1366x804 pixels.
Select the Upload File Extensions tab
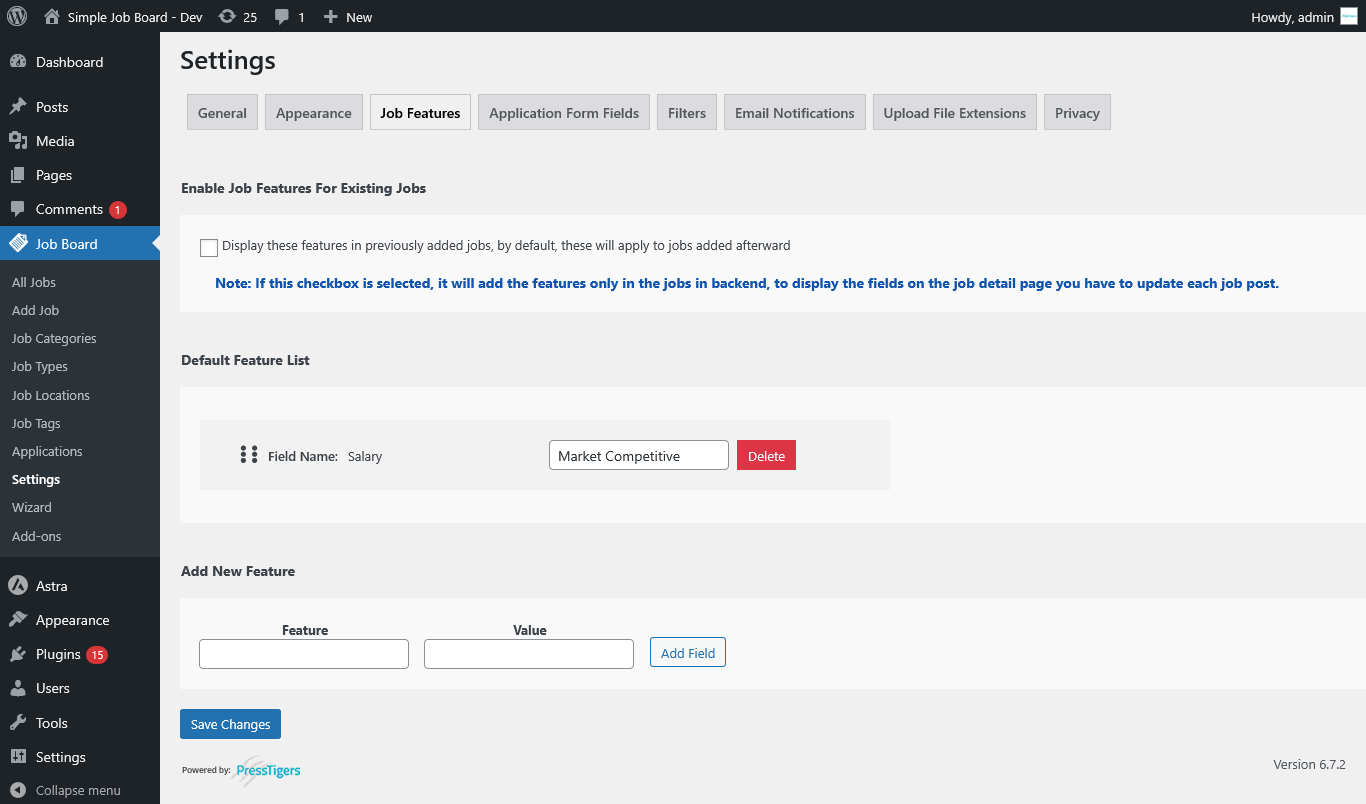954,113
